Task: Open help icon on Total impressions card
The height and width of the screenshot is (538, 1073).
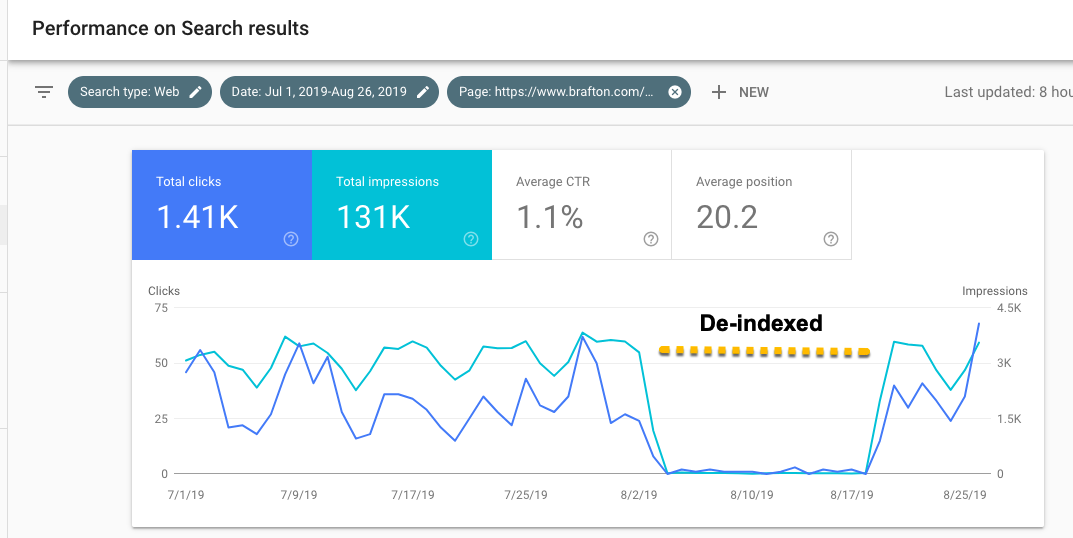Action: [471, 239]
